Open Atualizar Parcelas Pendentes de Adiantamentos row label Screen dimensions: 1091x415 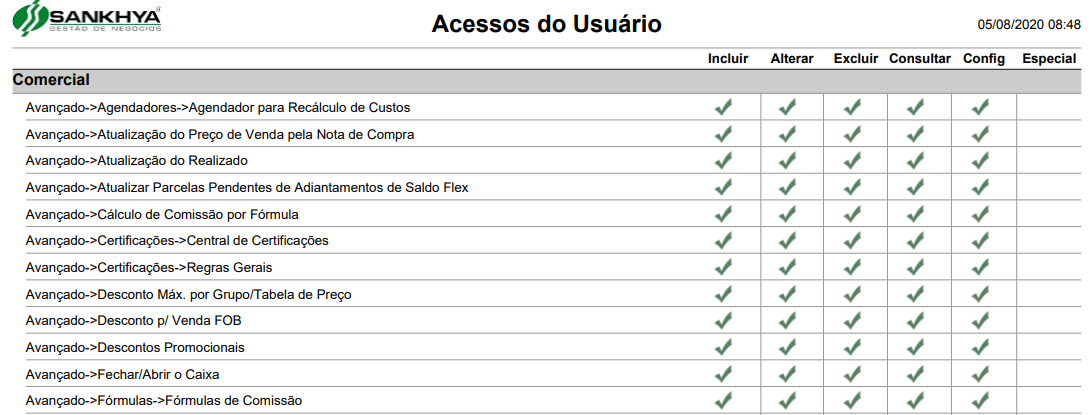coord(247,187)
